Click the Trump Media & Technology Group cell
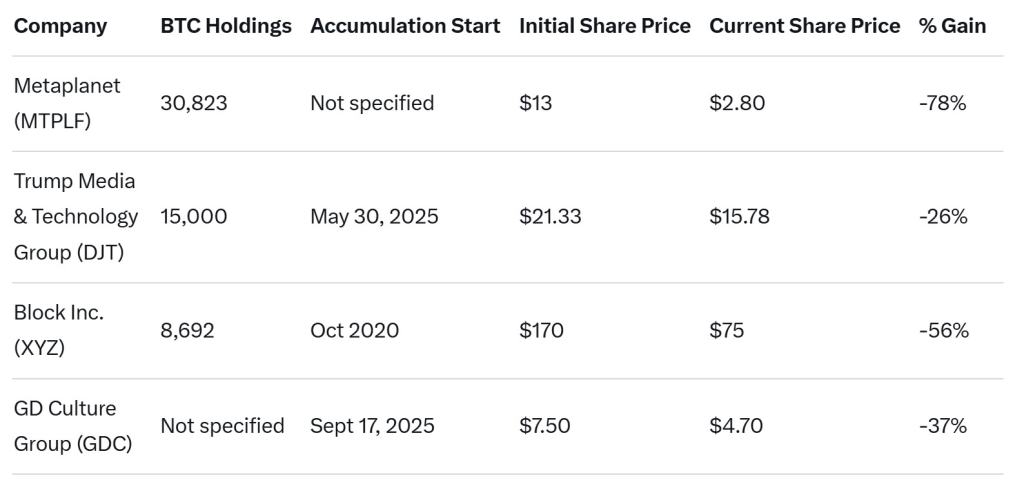Viewport: 1024px width, 487px height. (76, 216)
